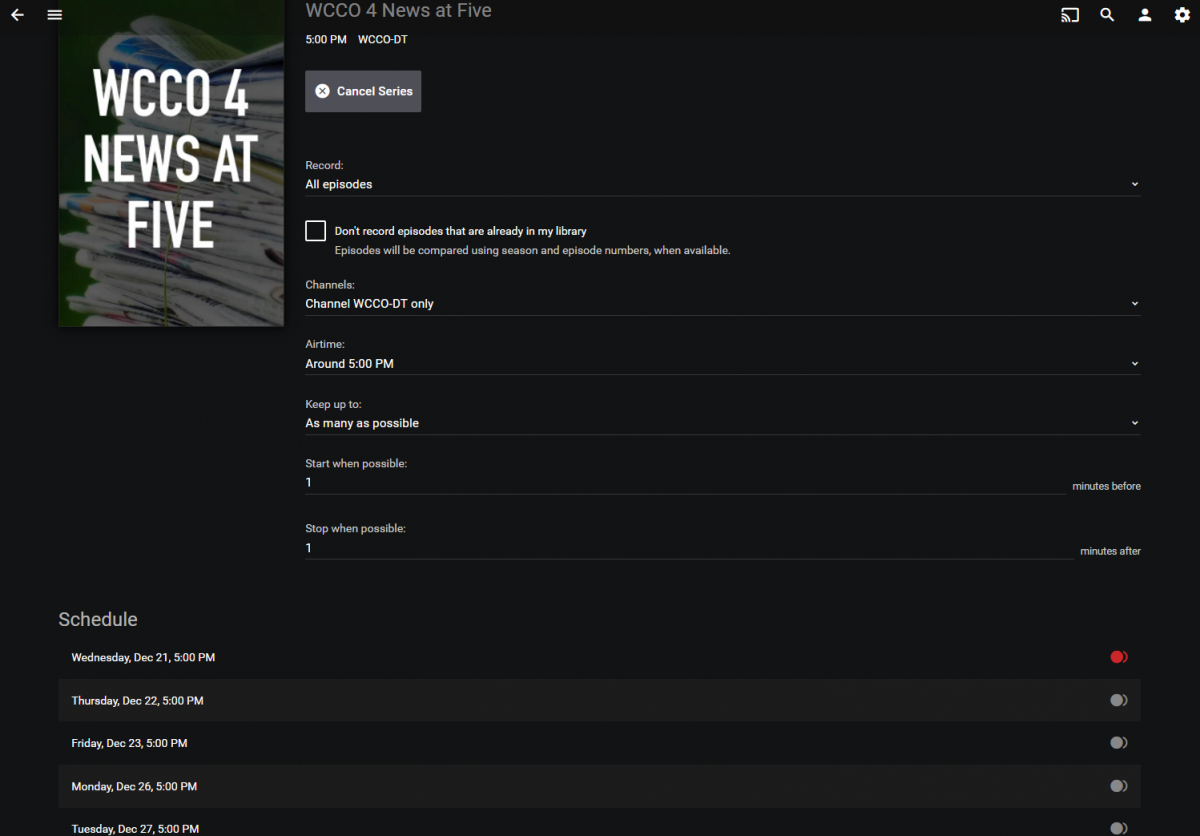The width and height of the screenshot is (1200, 836).
Task: Click the WCCO 4 News at Five poster
Action: coord(171,163)
